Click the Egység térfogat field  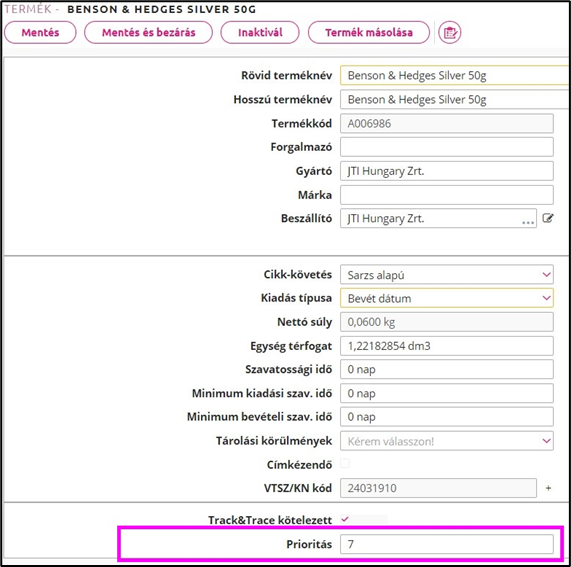[446, 346]
